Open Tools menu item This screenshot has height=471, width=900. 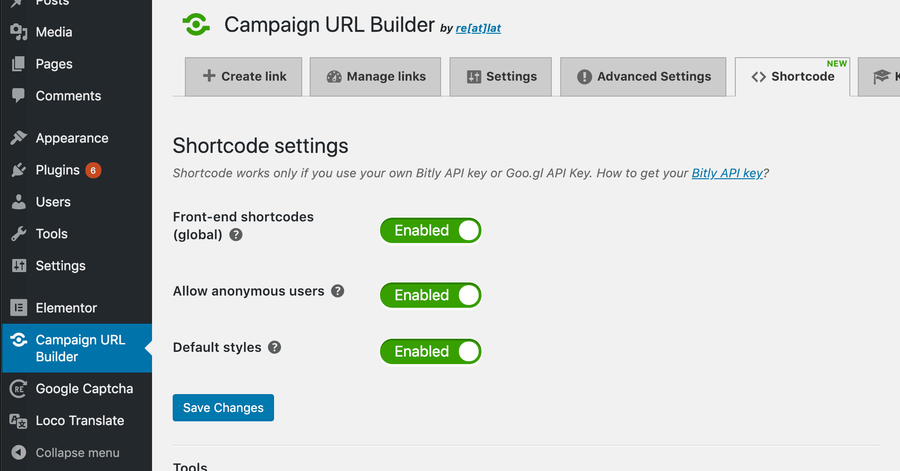tap(52, 233)
